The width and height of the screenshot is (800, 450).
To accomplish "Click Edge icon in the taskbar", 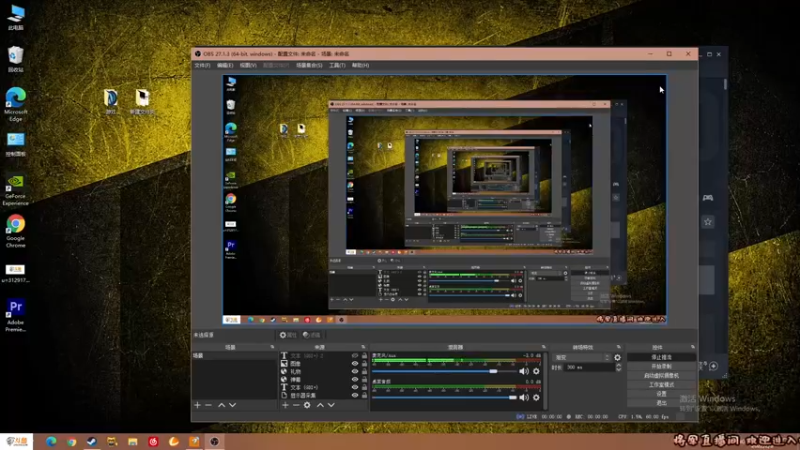I will pos(51,441).
